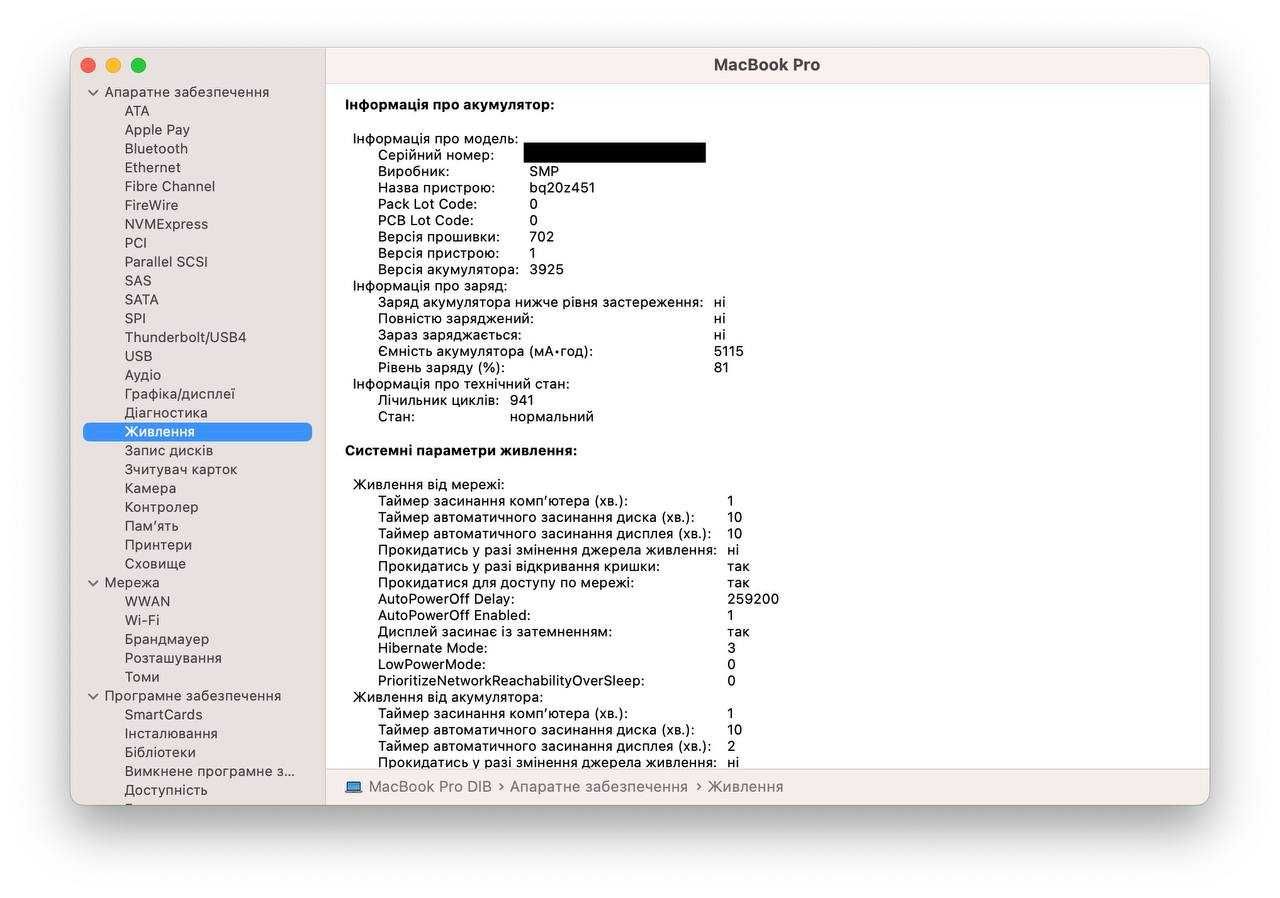1280x898 pixels.
Task: Click the battery version value 3925
Action: click(x=546, y=270)
